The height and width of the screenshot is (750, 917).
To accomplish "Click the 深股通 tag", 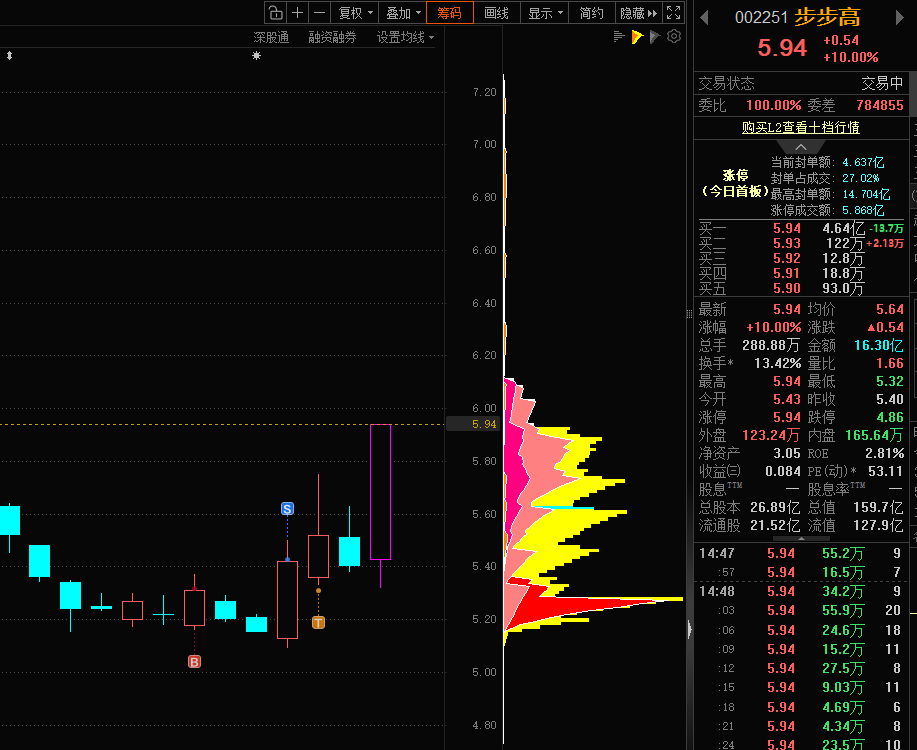I will point(271,37).
